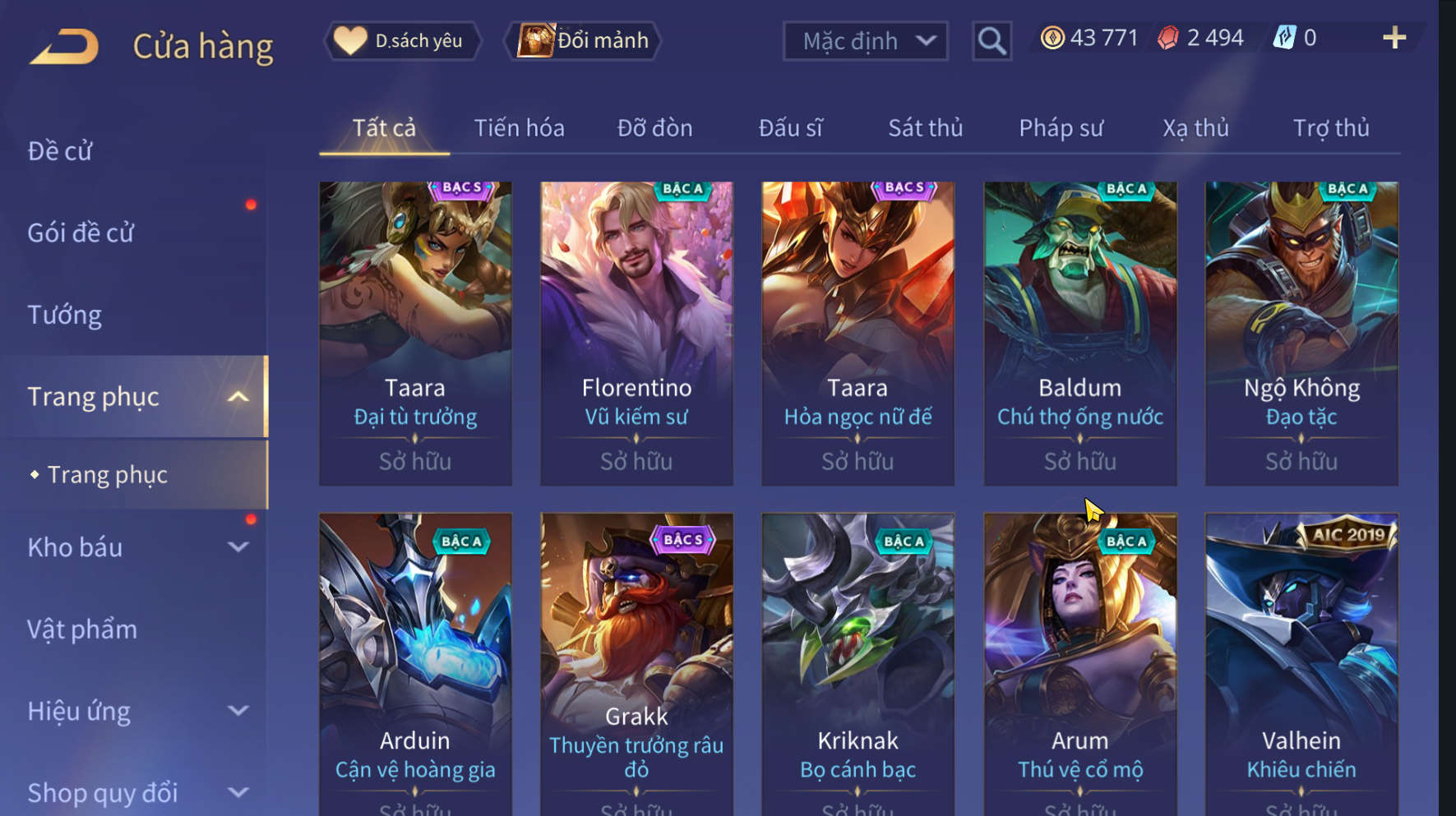Select the Florentino Vũ kiếm sư skin card

636,334
